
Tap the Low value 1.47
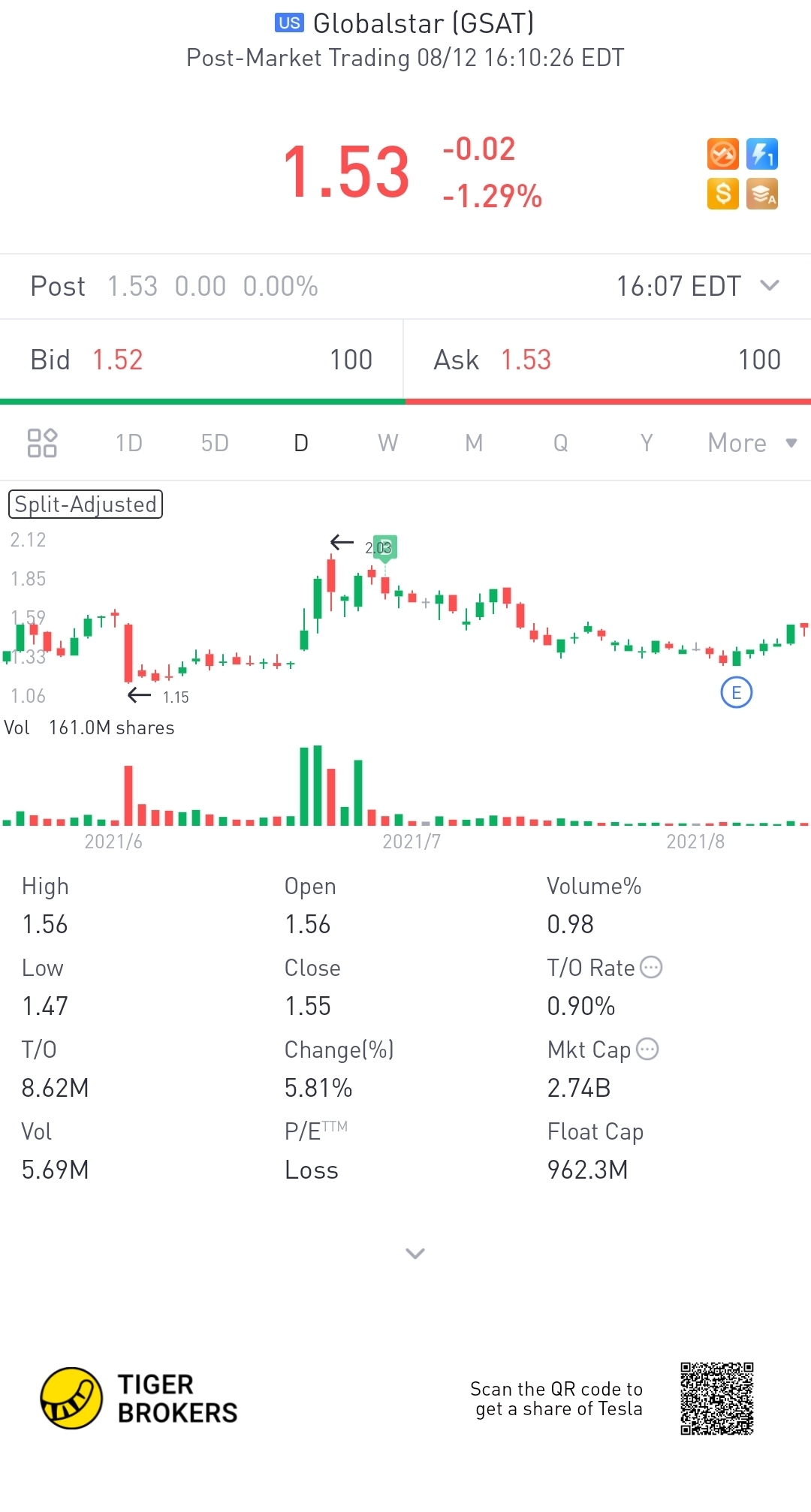coord(45,1006)
